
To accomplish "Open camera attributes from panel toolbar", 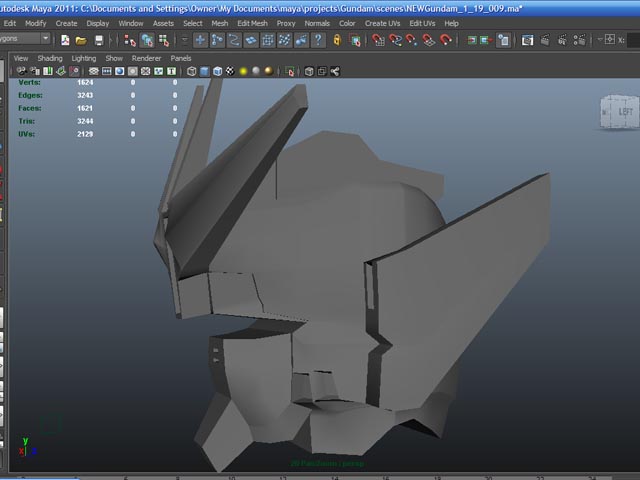I will point(35,71).
